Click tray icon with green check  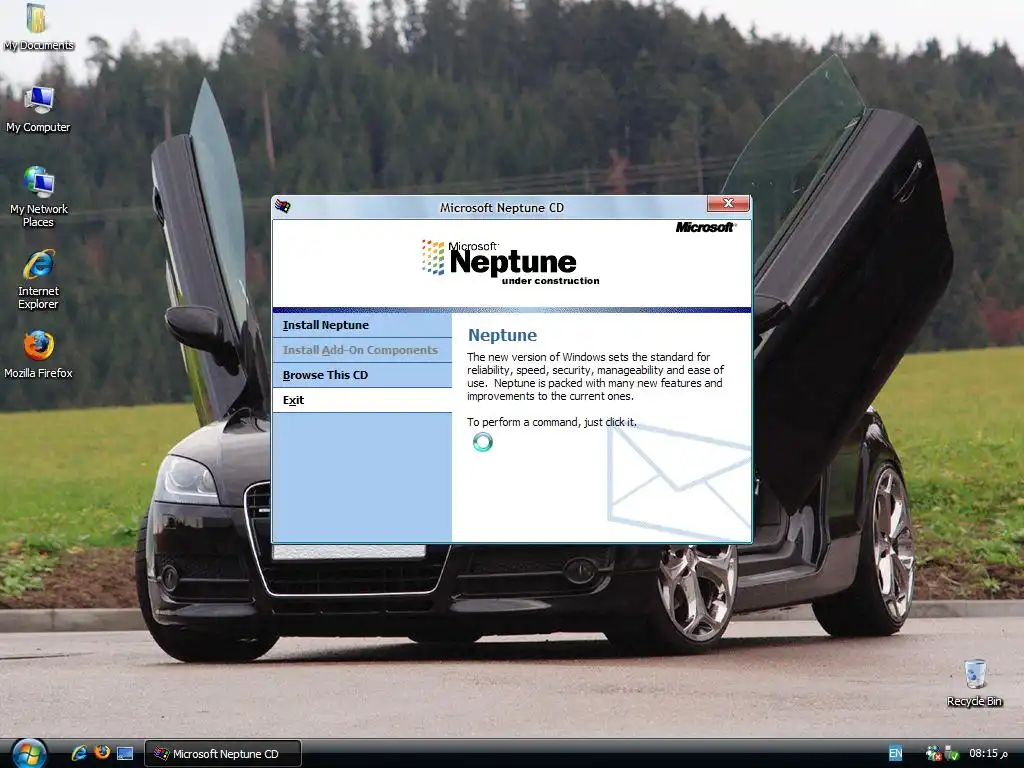pos(952,754)
